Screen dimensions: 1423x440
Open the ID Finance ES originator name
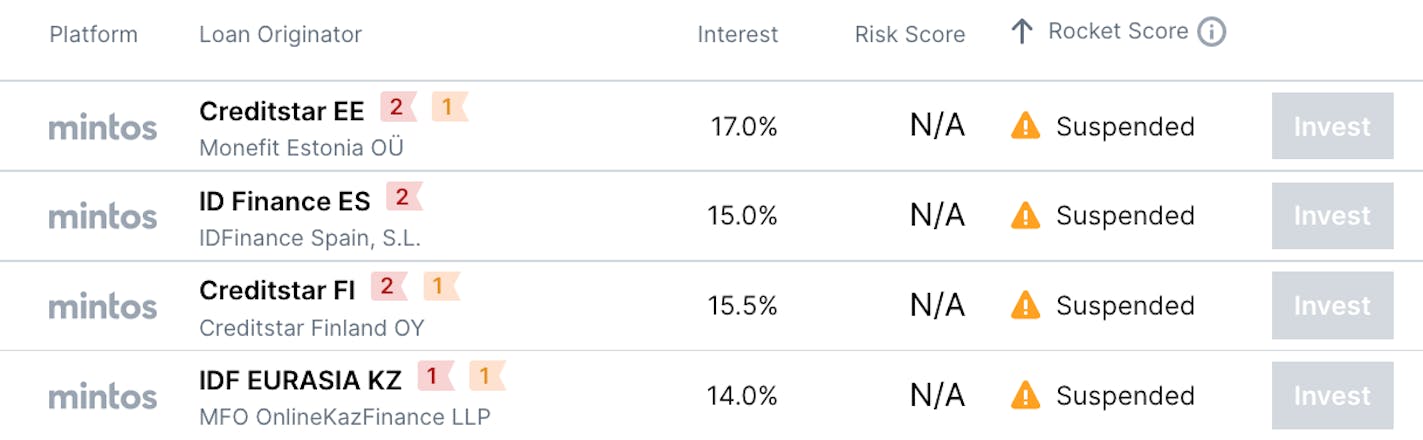click(x=285, y=201)
